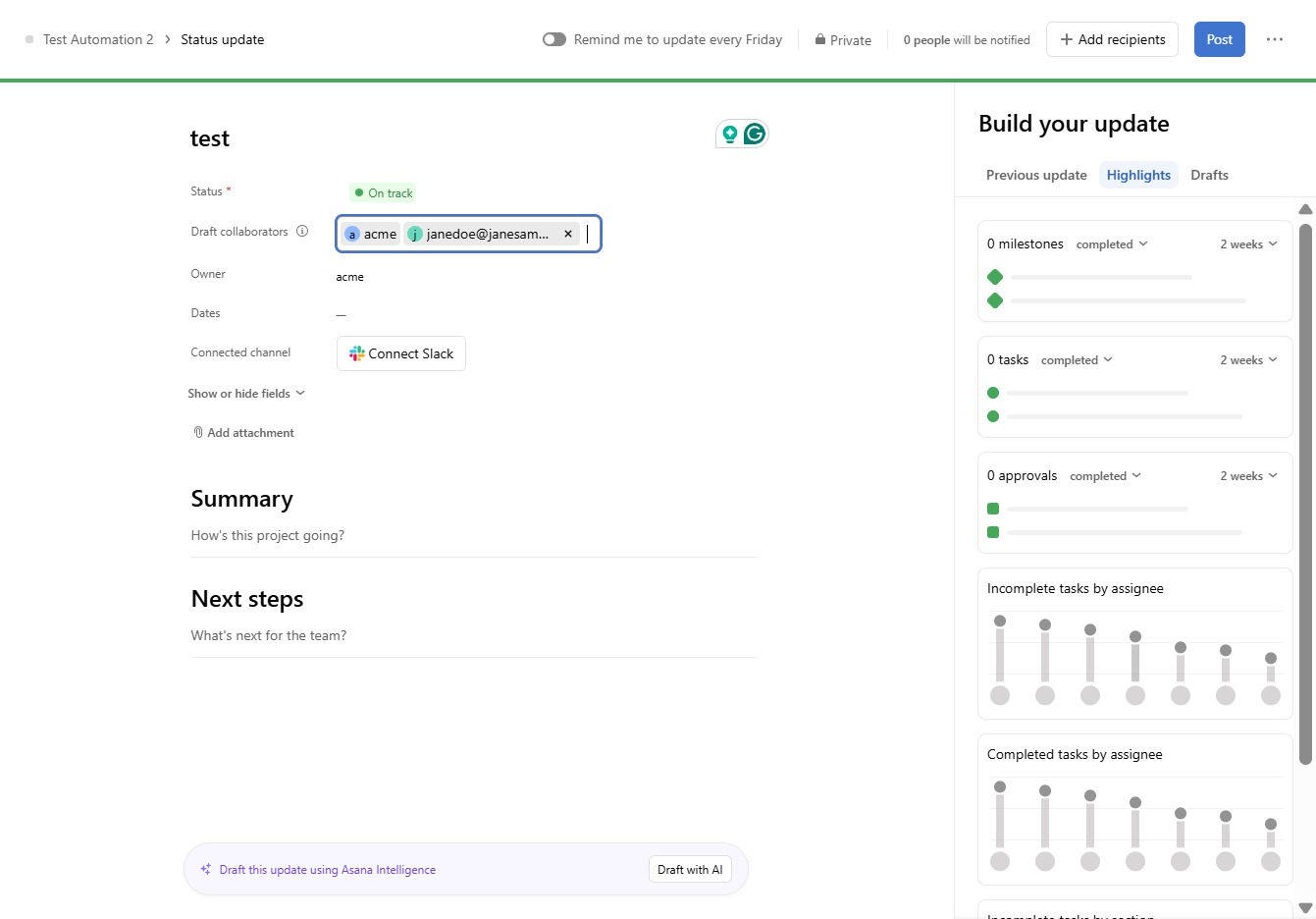The image size is (1316, 919).
Task: Click the janedoe collaborator avatar
Action: click(415, 234)
